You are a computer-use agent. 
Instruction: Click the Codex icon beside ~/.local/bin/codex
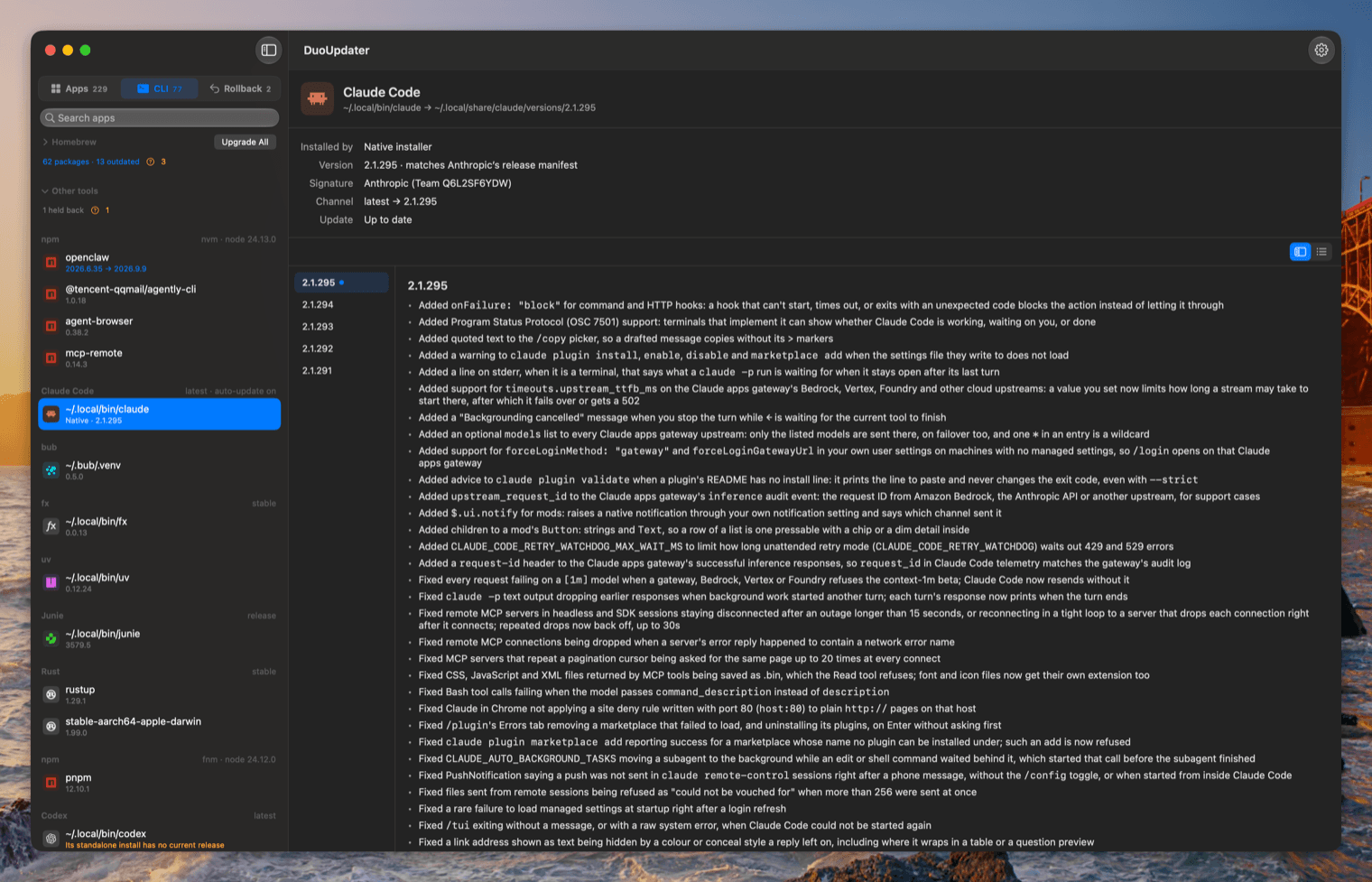pyautogui.click(x=51, y=839)
